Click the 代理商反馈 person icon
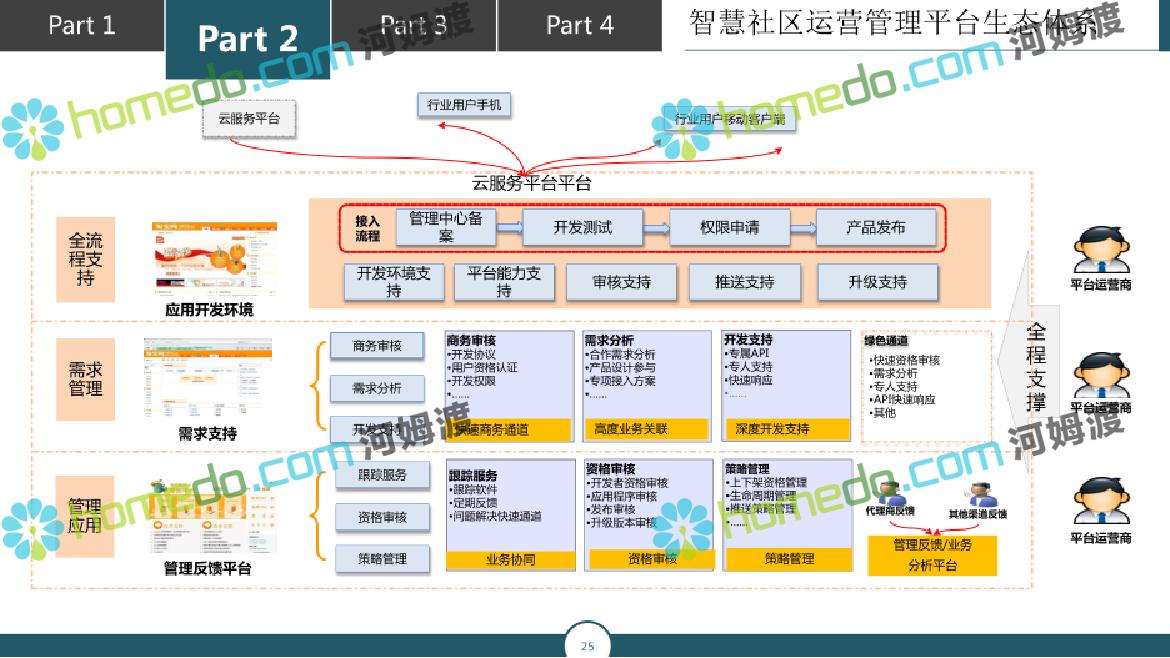 [891, 495]
